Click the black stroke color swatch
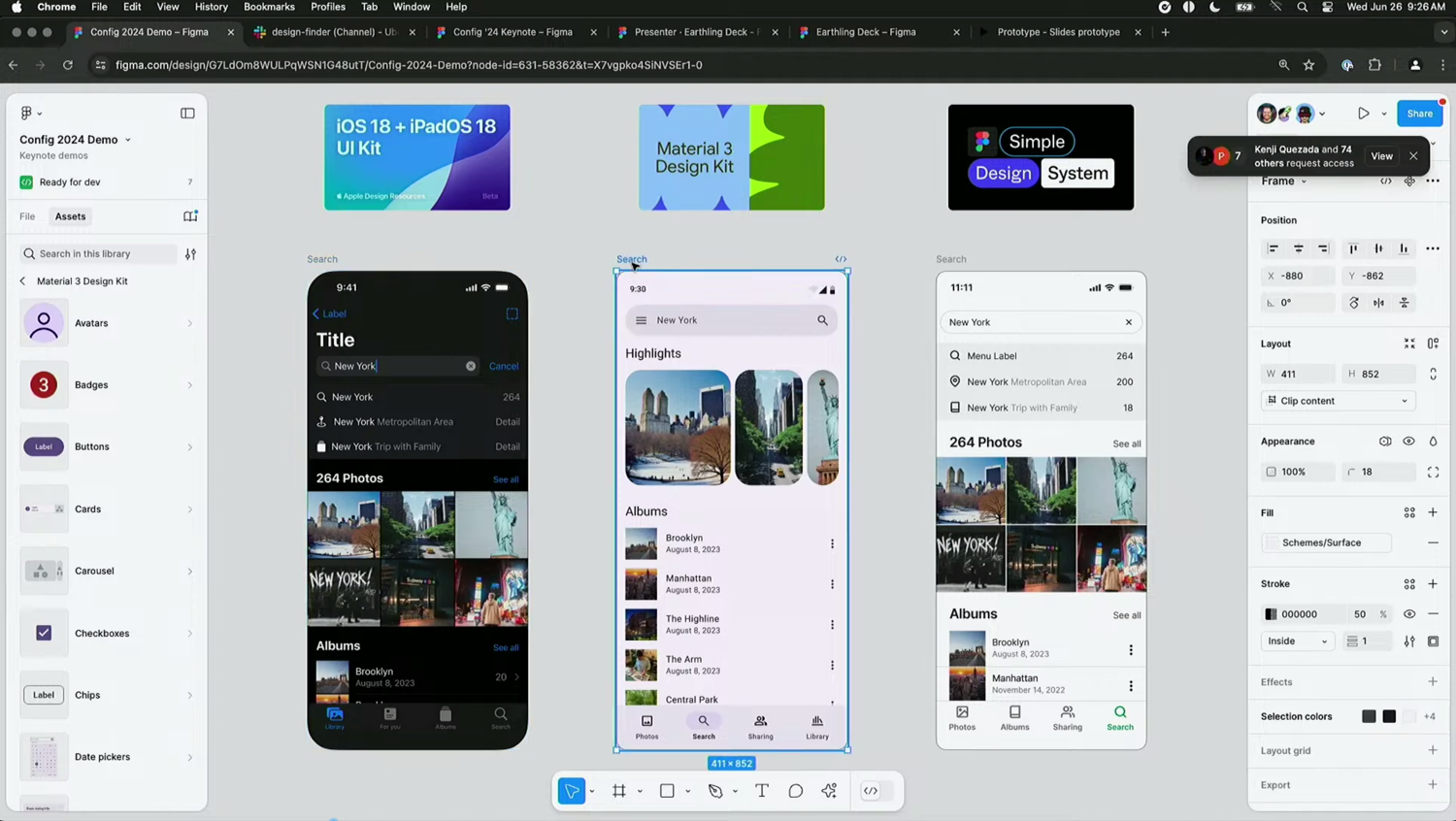 coord(1271,614)
